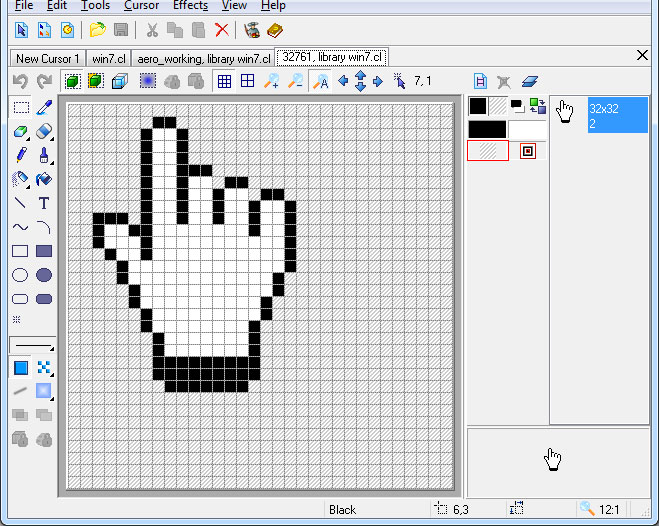This screenshot has height=526, width=659.
Task: Shift image left with left arrow
Action: (x=343, y=81)
